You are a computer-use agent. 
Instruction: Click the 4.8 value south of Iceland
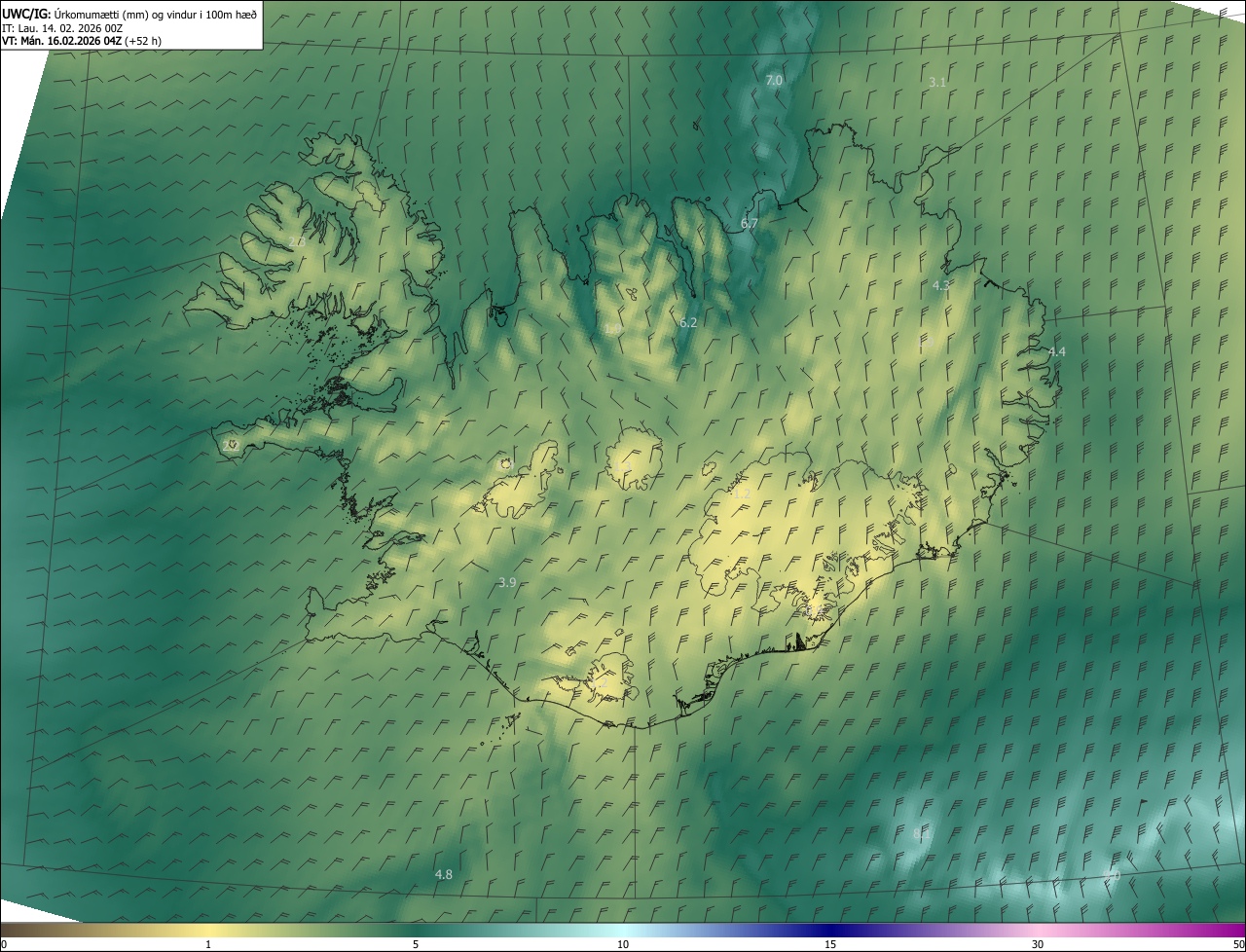click(x=443, y=875)
